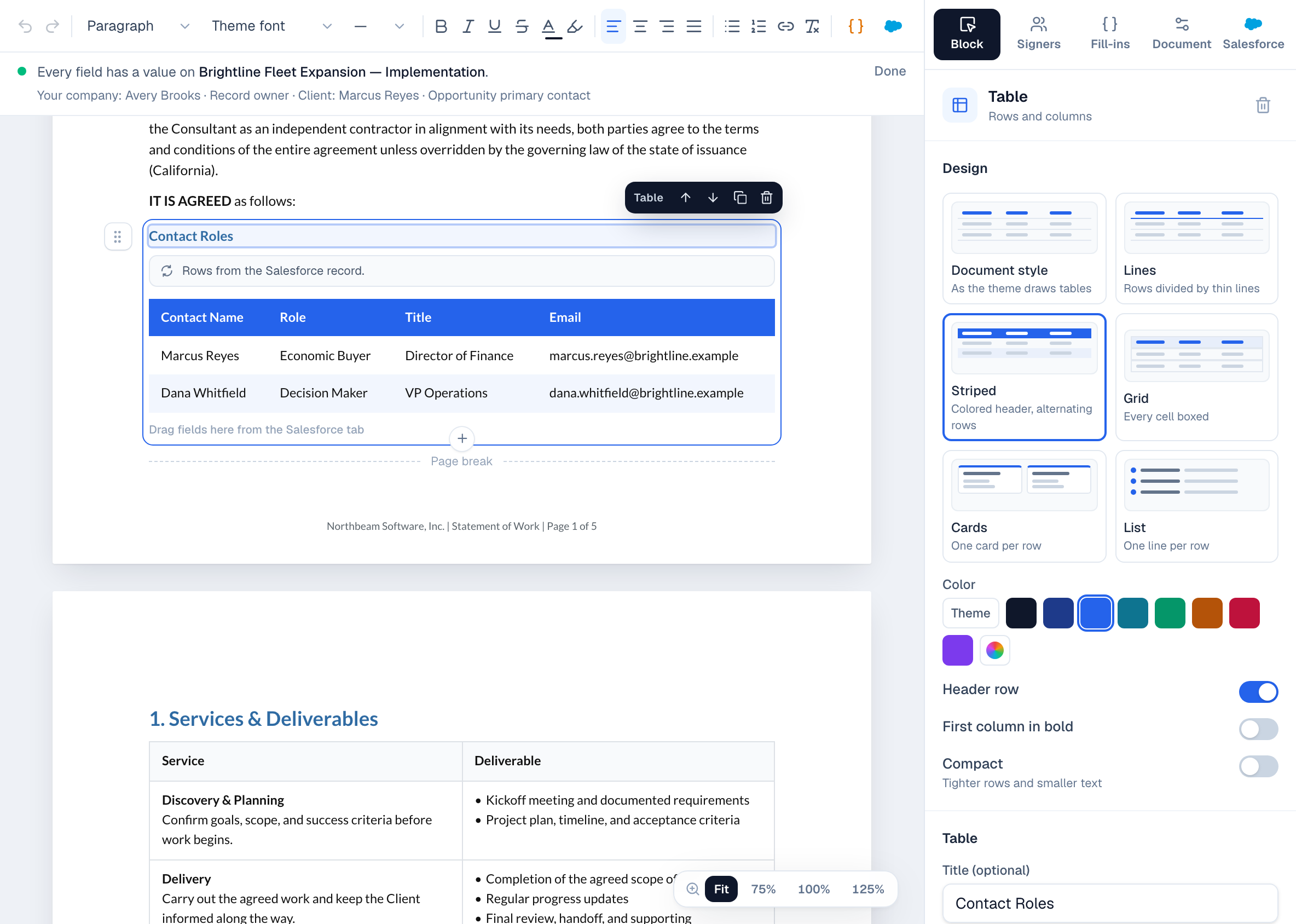
Task: Enable First column in bold
Action: (x=1258, y=729)
